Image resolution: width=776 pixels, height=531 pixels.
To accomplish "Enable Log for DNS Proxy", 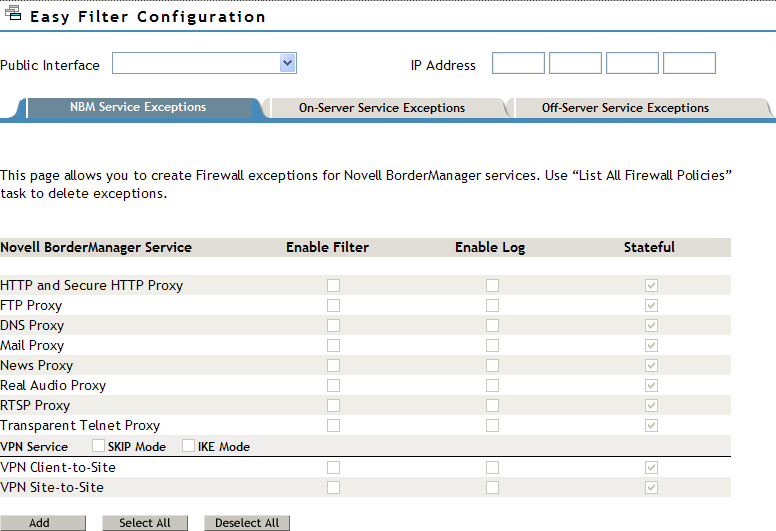I will [492, 326].
